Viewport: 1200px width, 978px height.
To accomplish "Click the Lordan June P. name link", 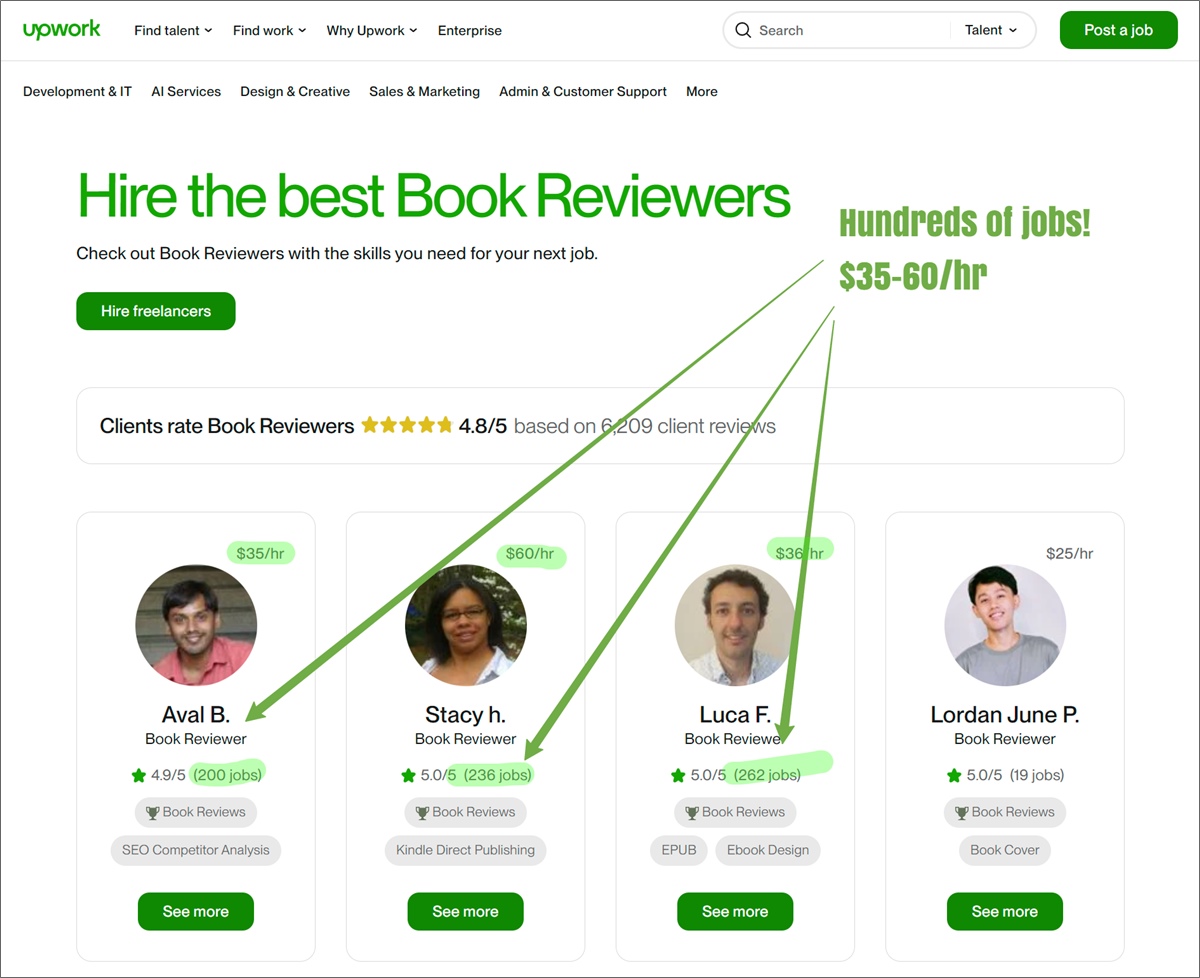I will pos(1005,715).
